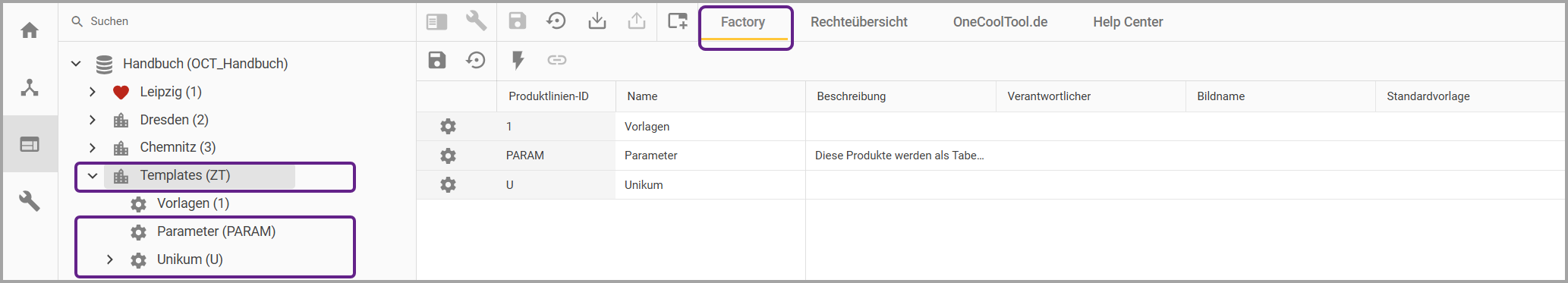The width and height of the screenshot is (1568, 283).
Task: Select Leipzig (1) in tree
Action: click(171, 92)
